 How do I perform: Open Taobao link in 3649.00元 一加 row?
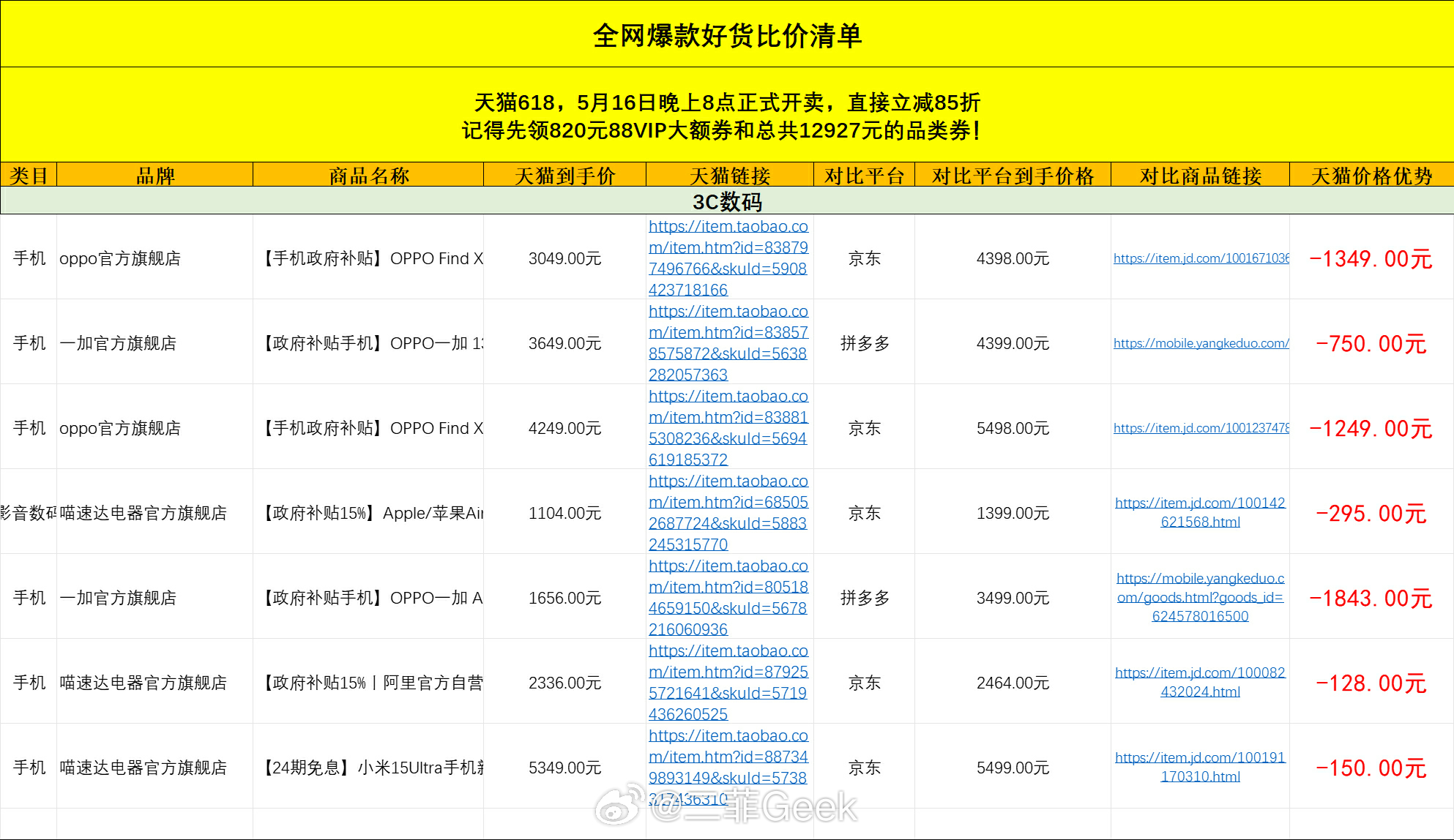point(728,342)
